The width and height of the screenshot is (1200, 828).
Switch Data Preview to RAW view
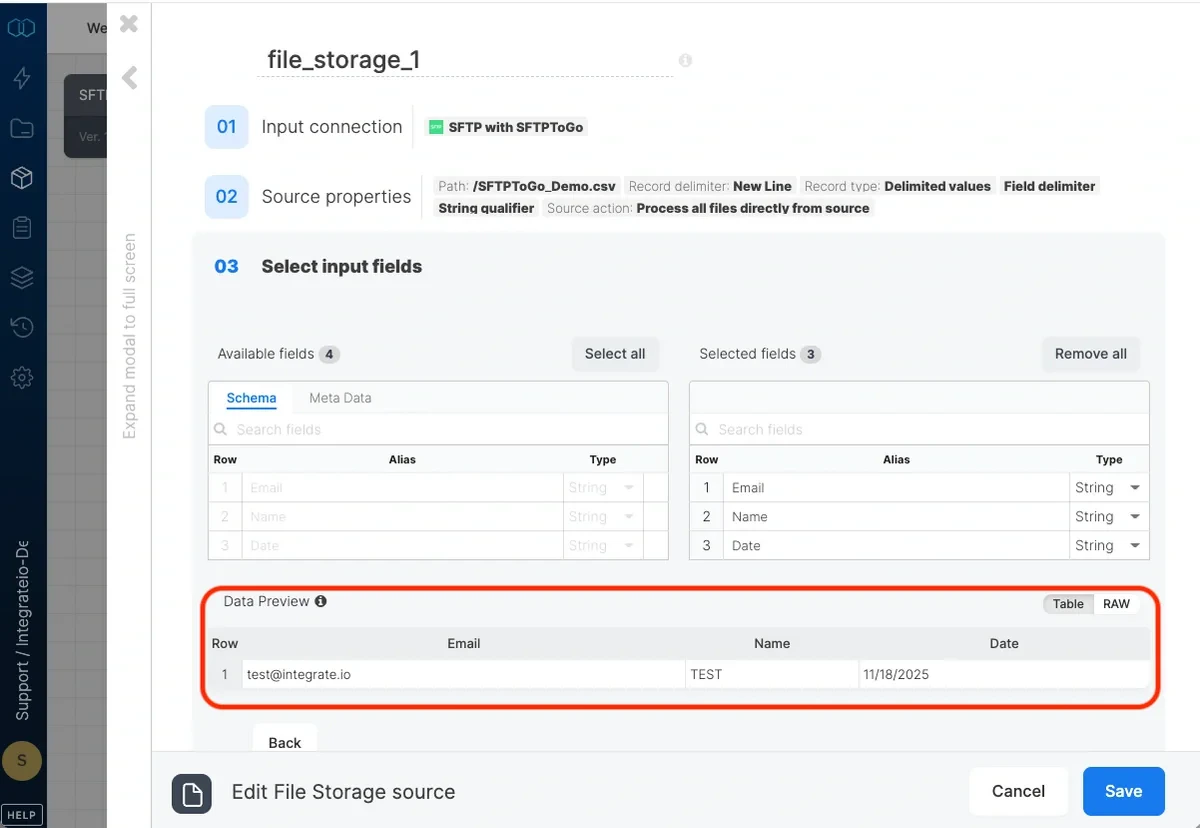pos(1116,603)
